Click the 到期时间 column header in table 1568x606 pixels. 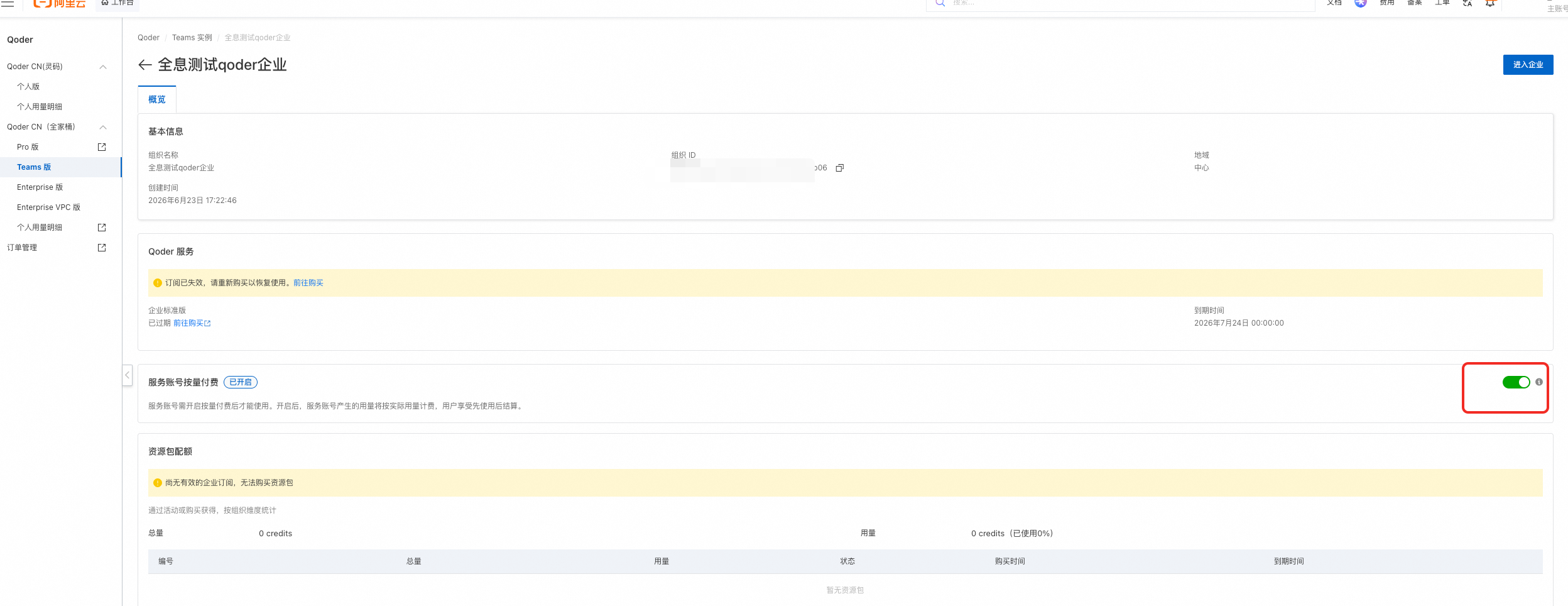[x=1288, y=561]
